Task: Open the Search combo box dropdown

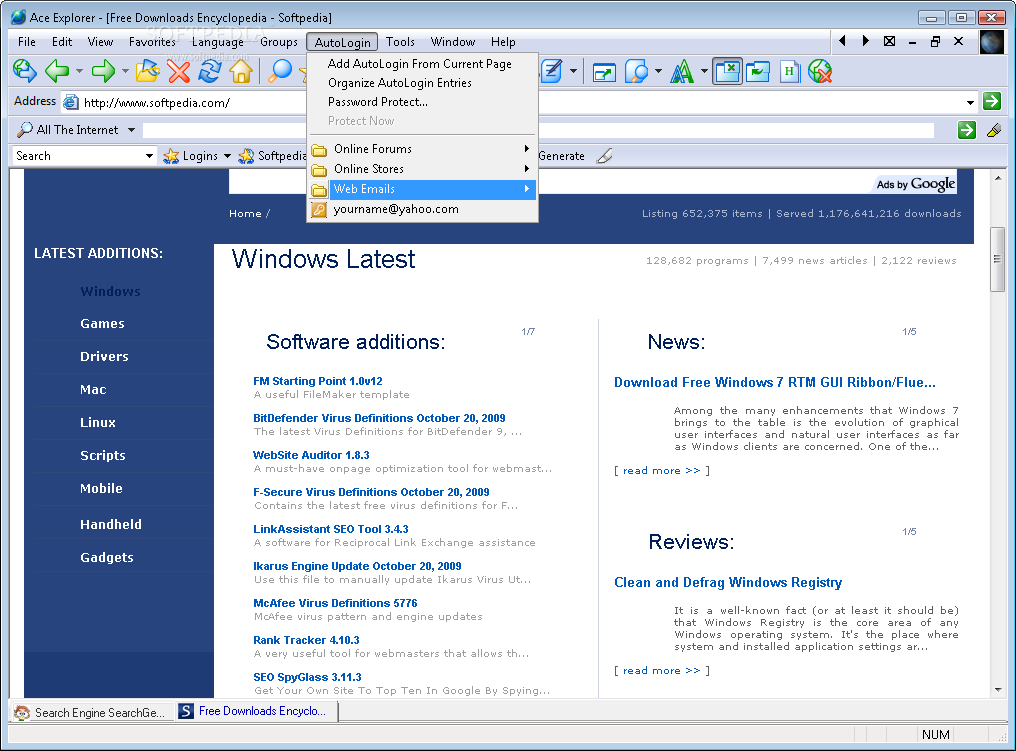Action: 150,156
